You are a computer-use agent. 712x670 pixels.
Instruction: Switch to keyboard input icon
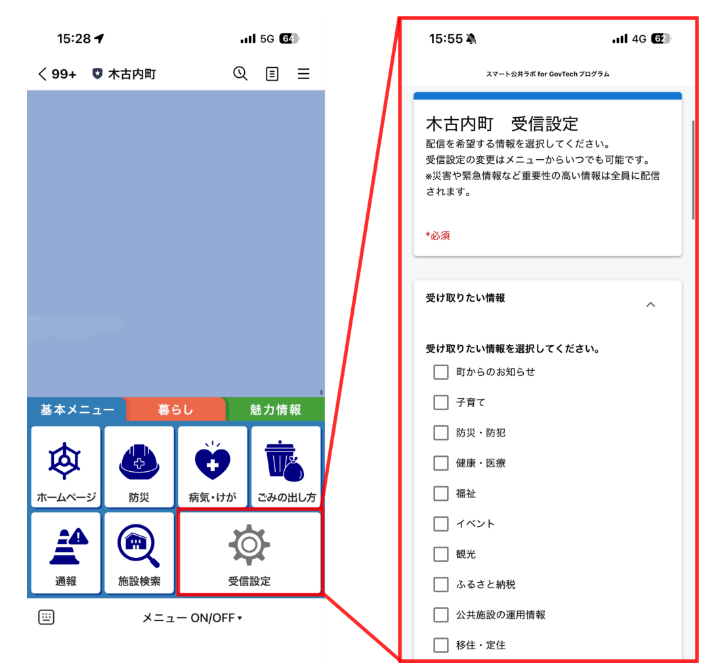46,617
